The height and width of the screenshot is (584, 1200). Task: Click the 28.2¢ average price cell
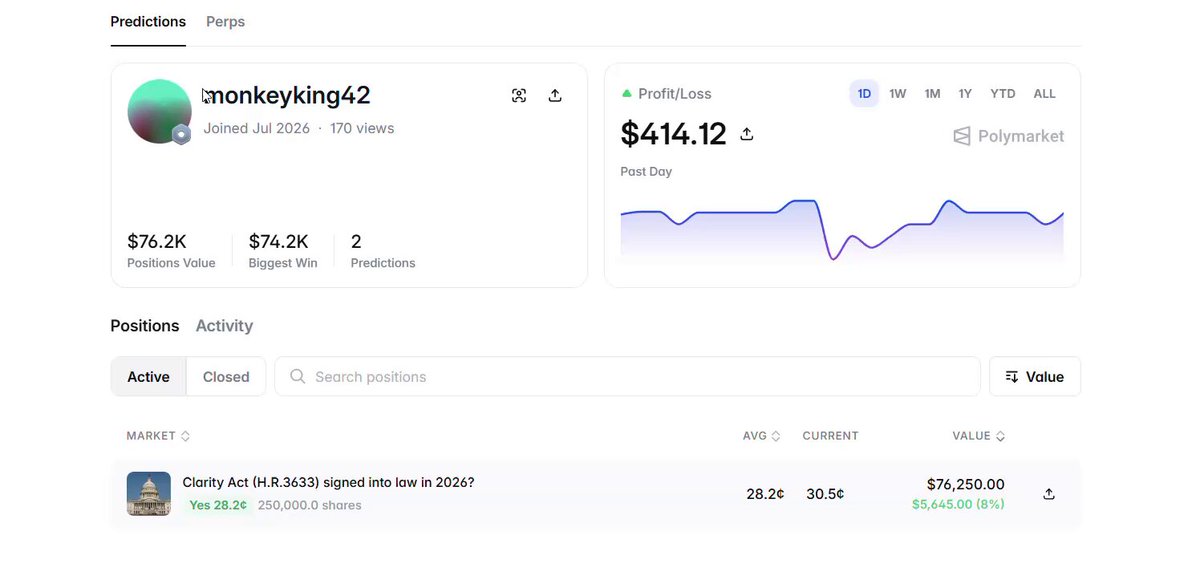tap(765, 494)
